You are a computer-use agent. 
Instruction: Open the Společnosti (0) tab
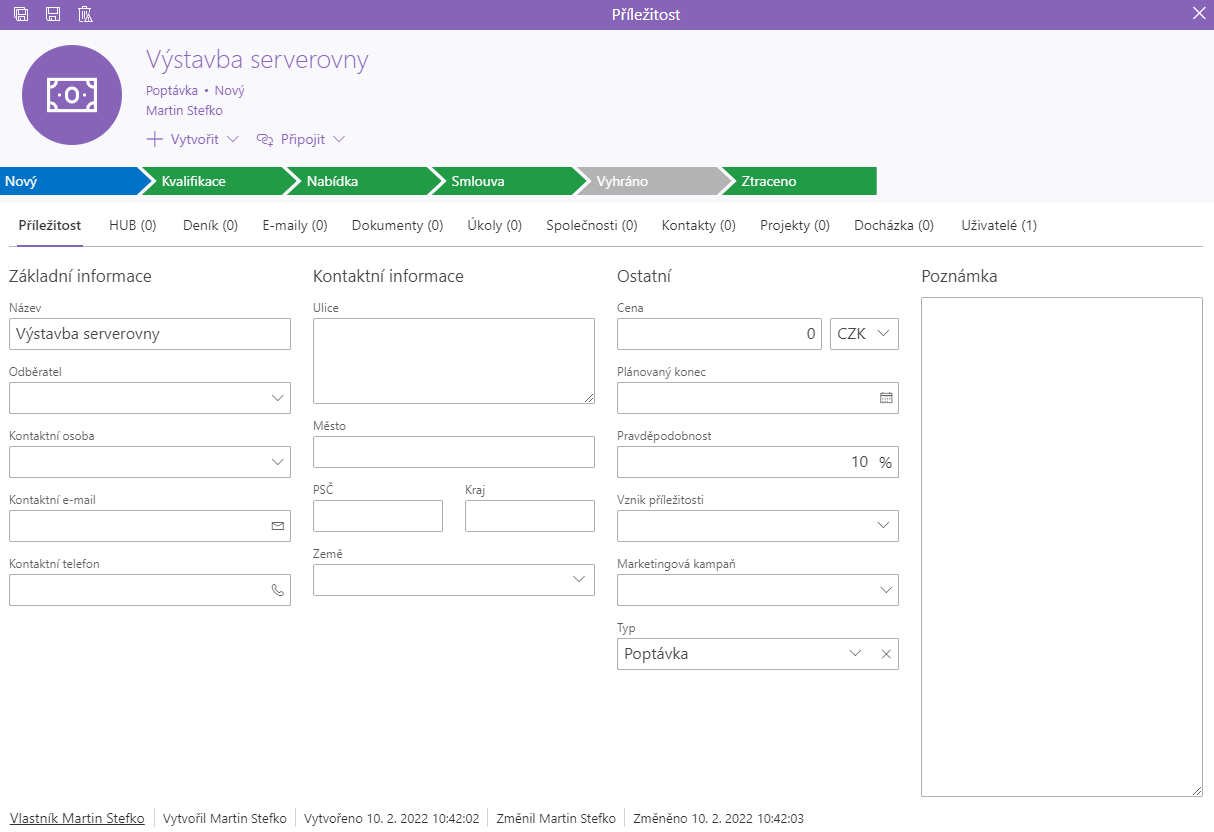592,226
